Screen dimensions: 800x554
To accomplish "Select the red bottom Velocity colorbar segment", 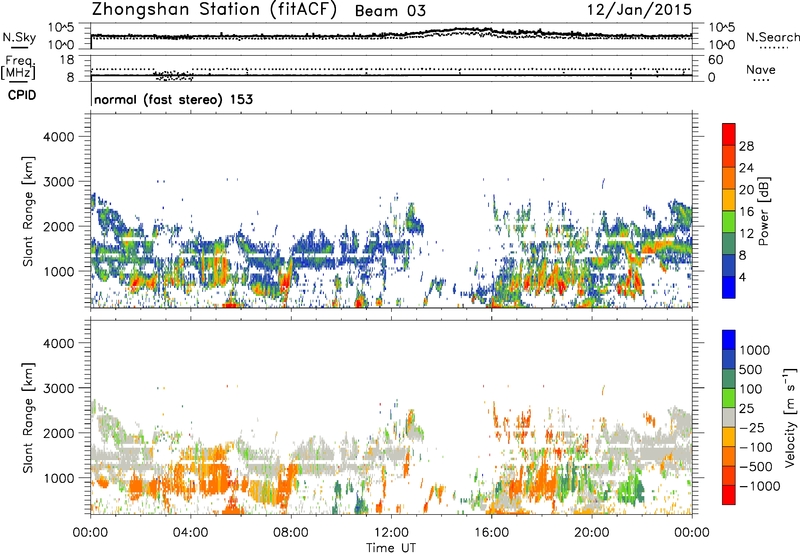I will [729, 495].
